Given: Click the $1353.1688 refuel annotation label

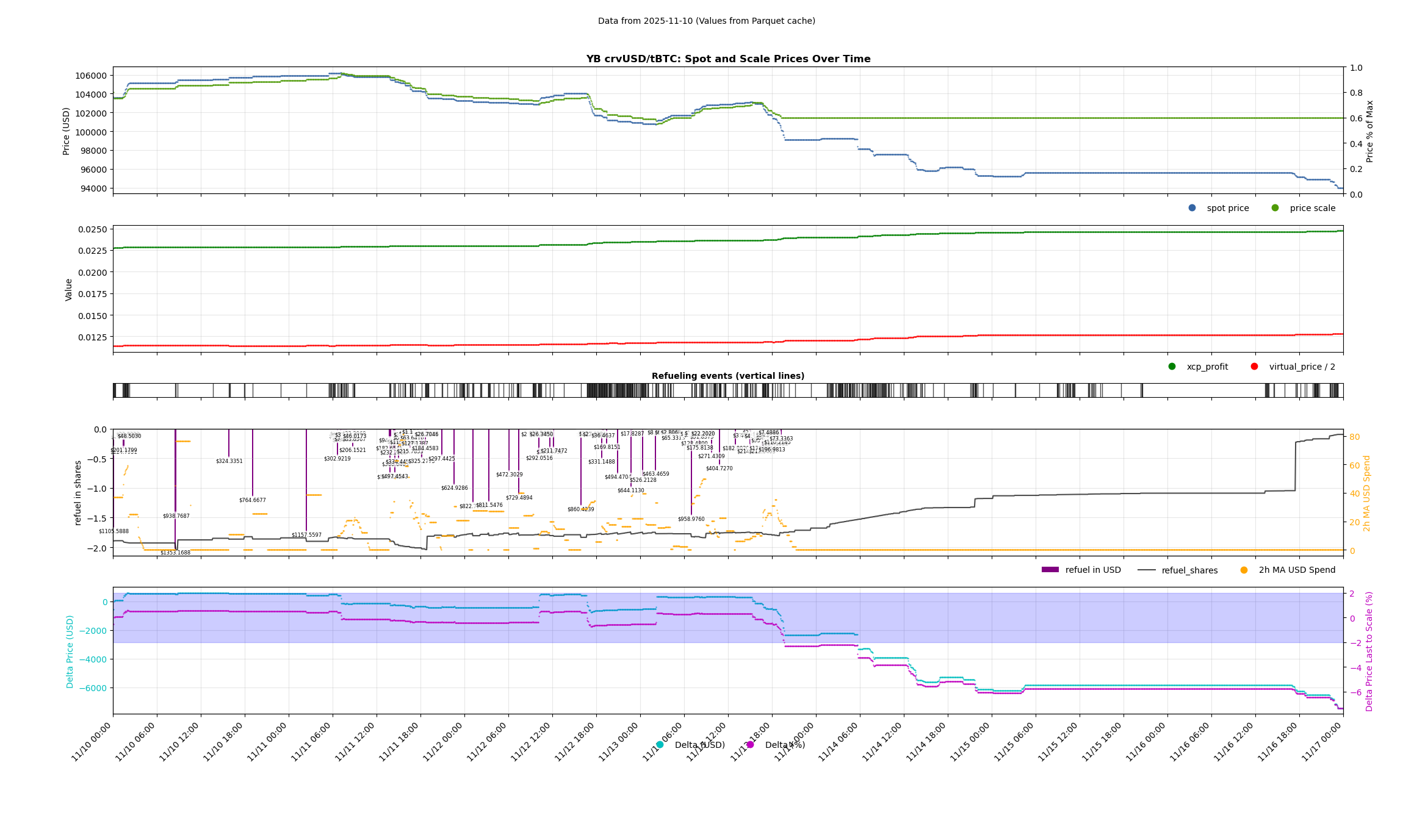Looking at the screenshot, I should (175, 553).
